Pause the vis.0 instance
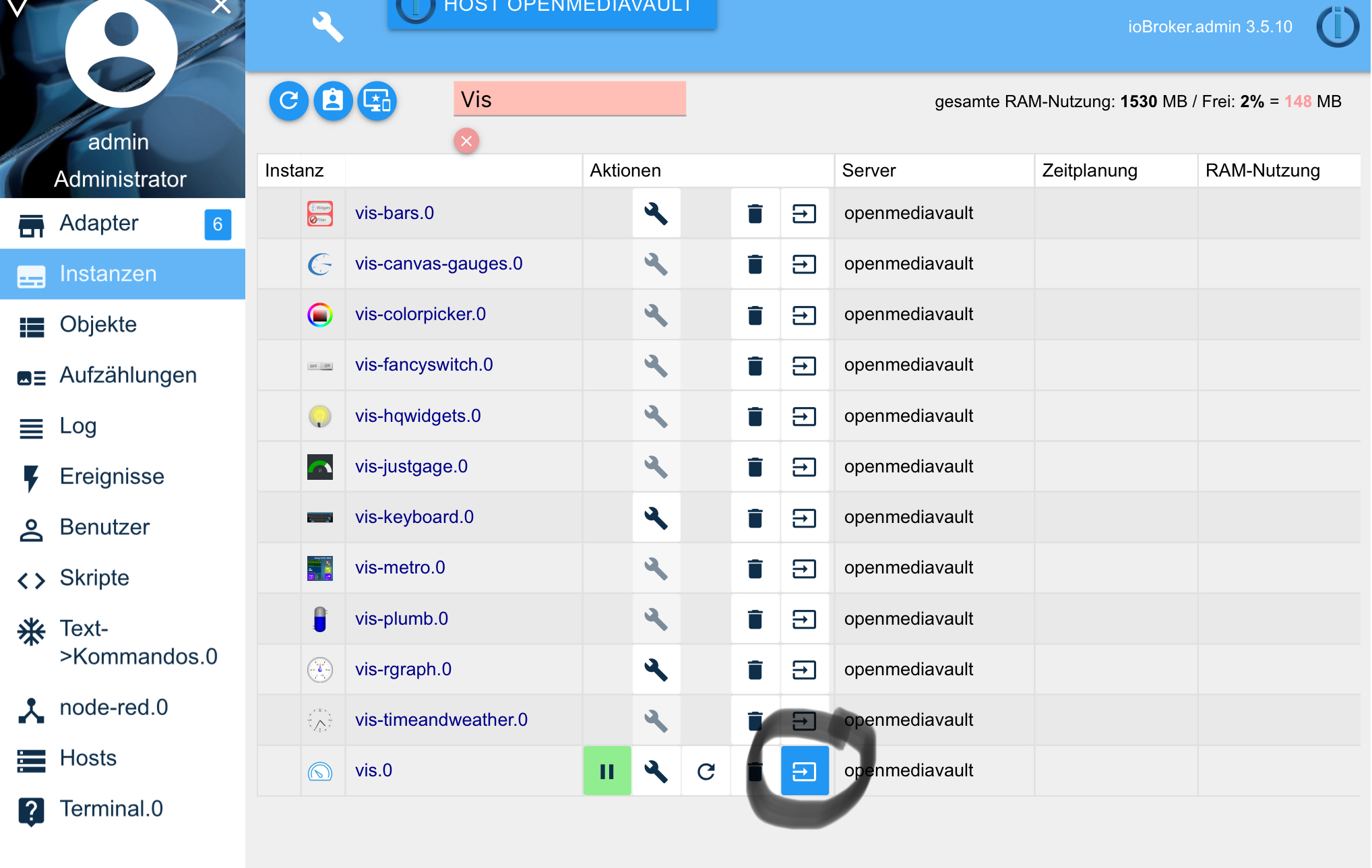 (x=606, y=771)
